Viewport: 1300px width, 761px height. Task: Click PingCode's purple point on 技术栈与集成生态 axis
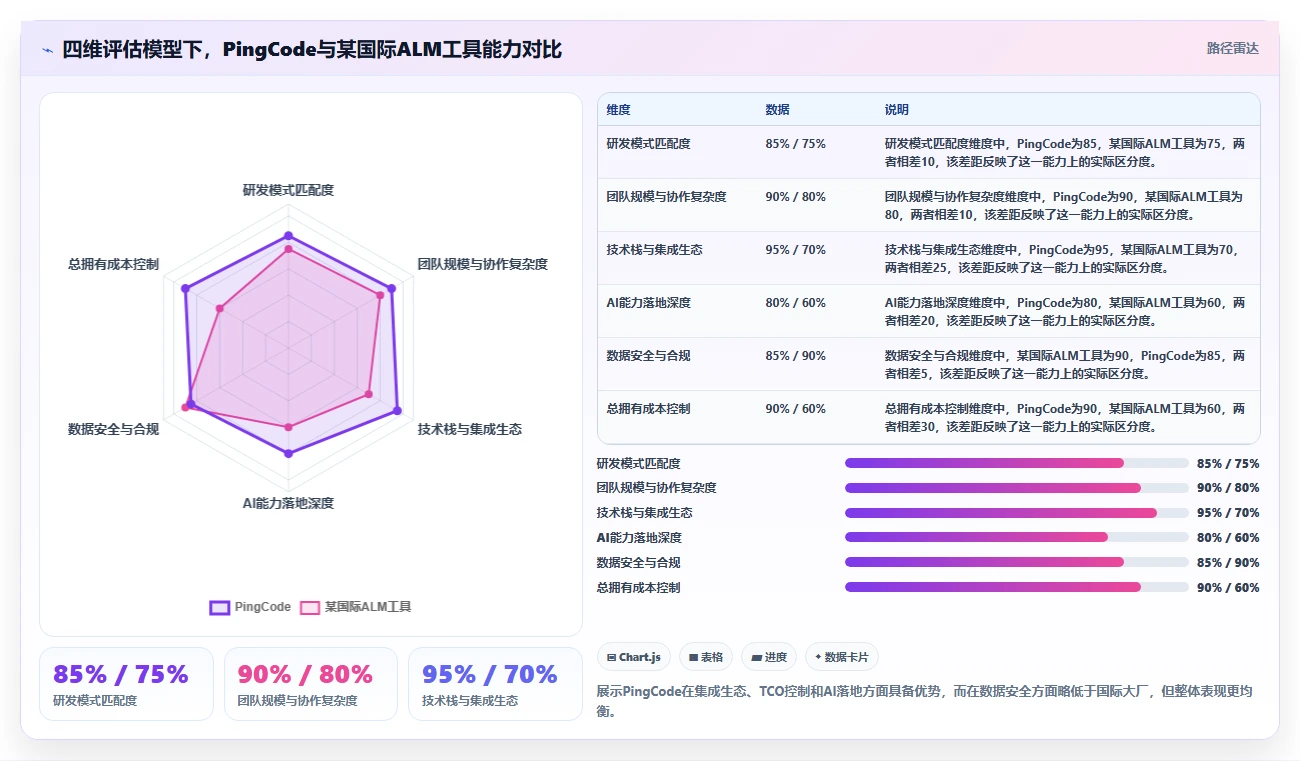(397, 410)
